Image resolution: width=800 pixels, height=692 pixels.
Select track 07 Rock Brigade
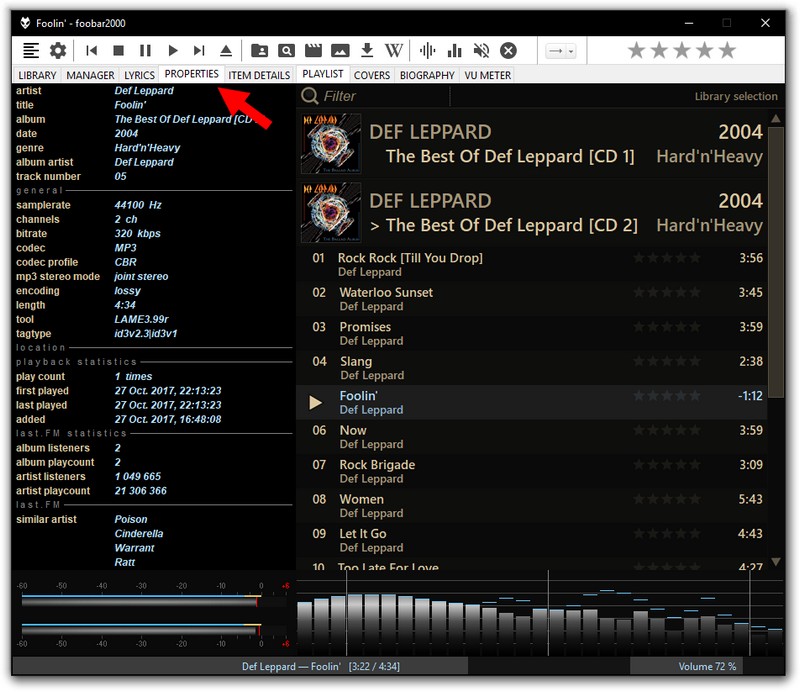point(531,471)
